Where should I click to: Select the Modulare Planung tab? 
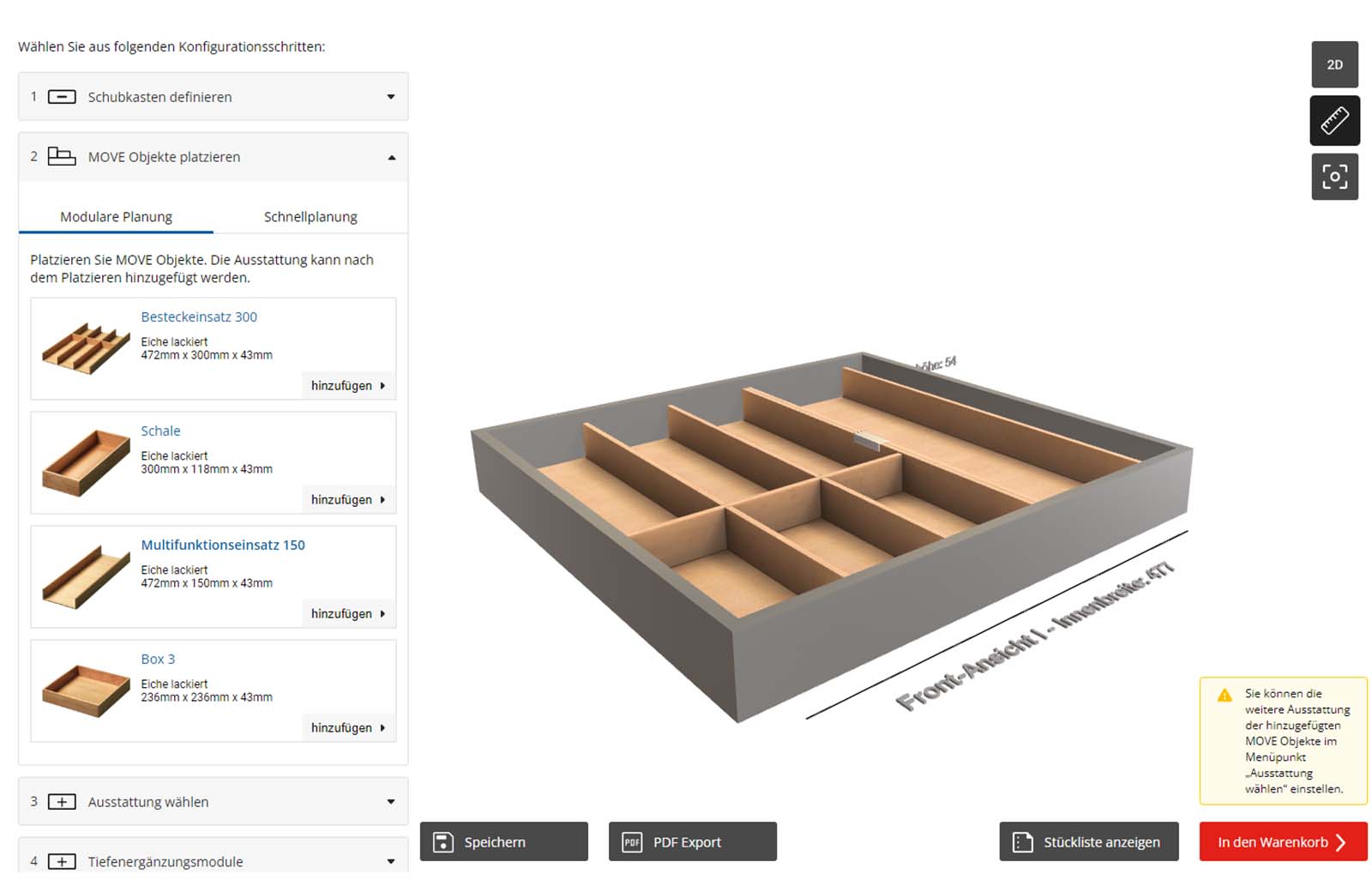click(x=115, y=216)
